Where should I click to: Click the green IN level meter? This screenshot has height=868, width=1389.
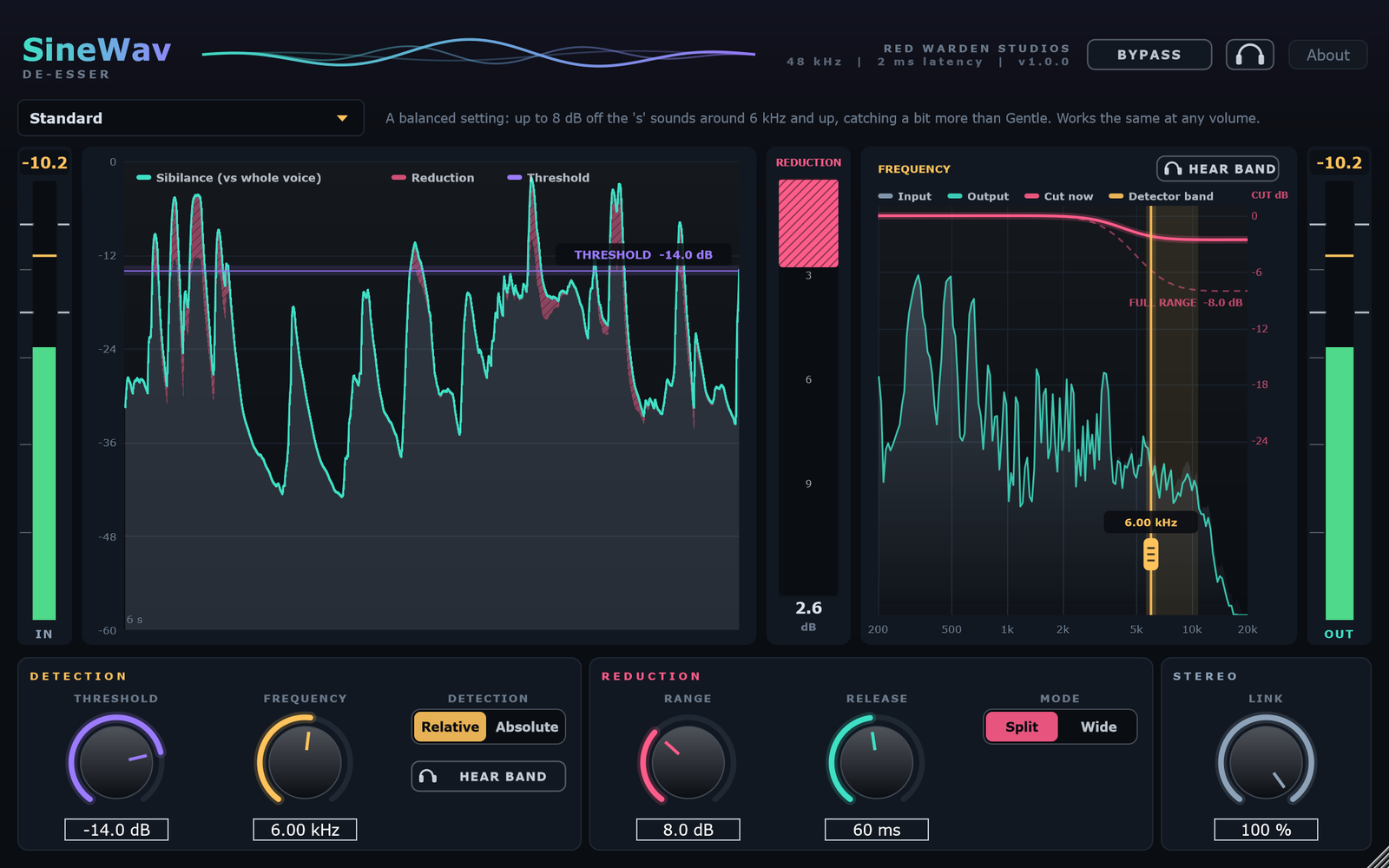(x=44, y=483)
